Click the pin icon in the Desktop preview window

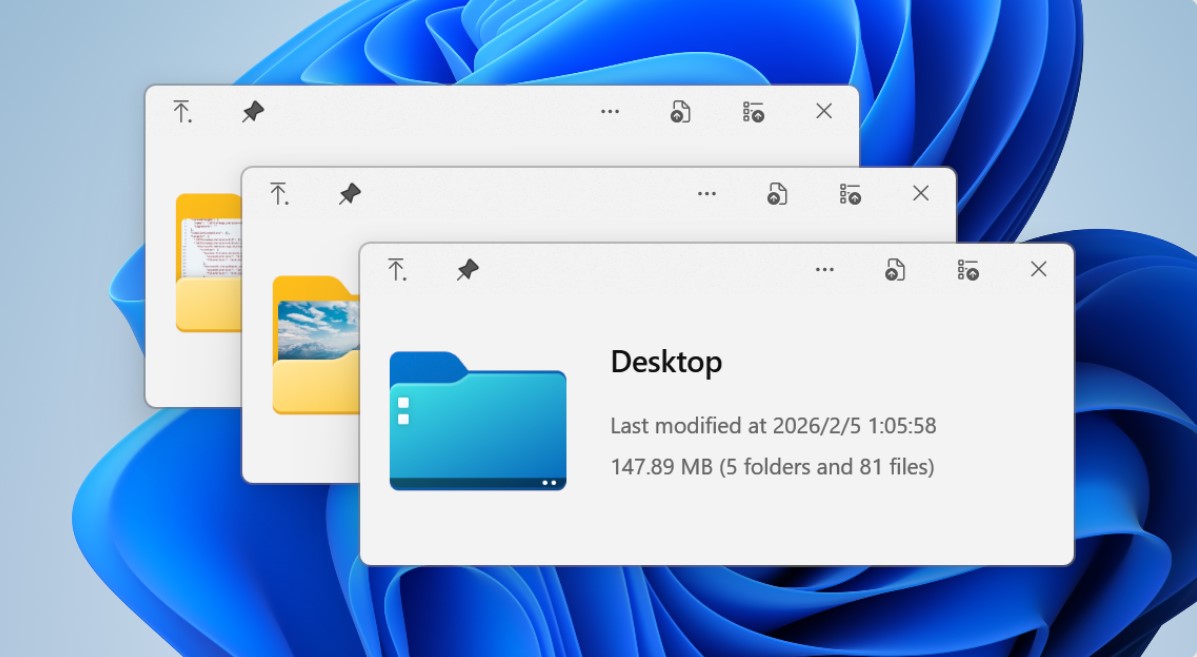point(467,270)
